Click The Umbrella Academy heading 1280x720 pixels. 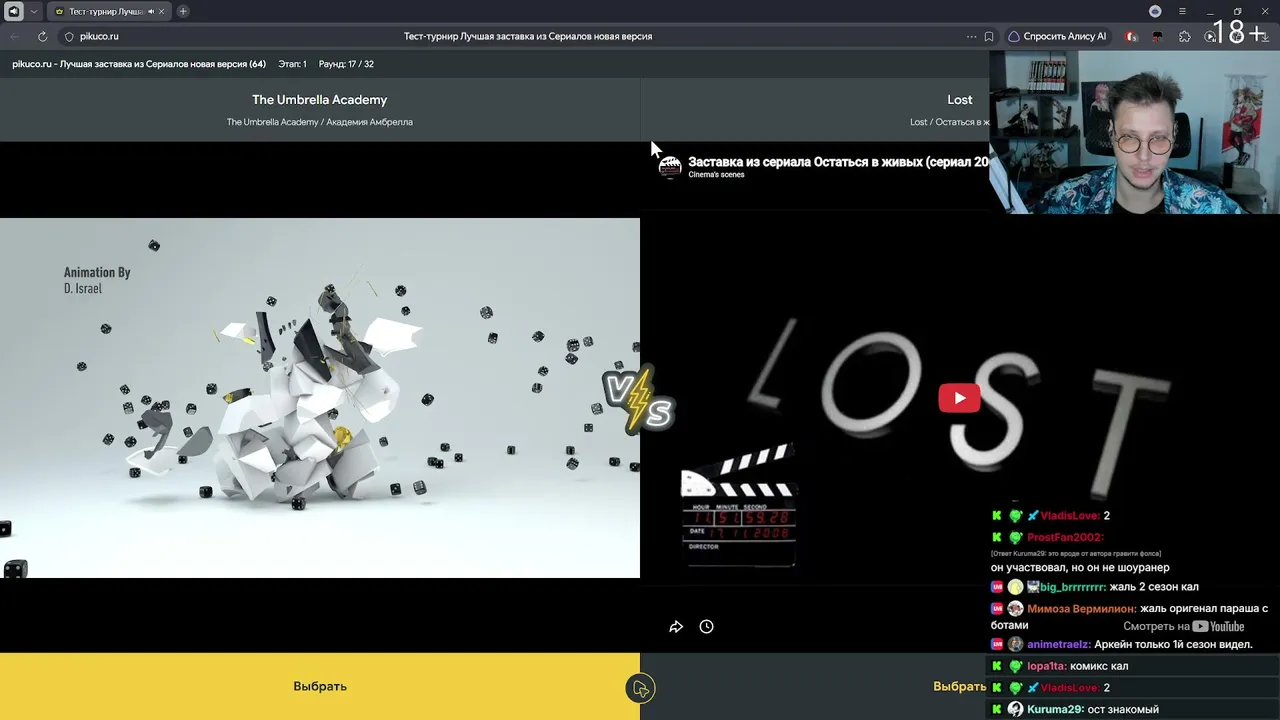tap(320, 100)
